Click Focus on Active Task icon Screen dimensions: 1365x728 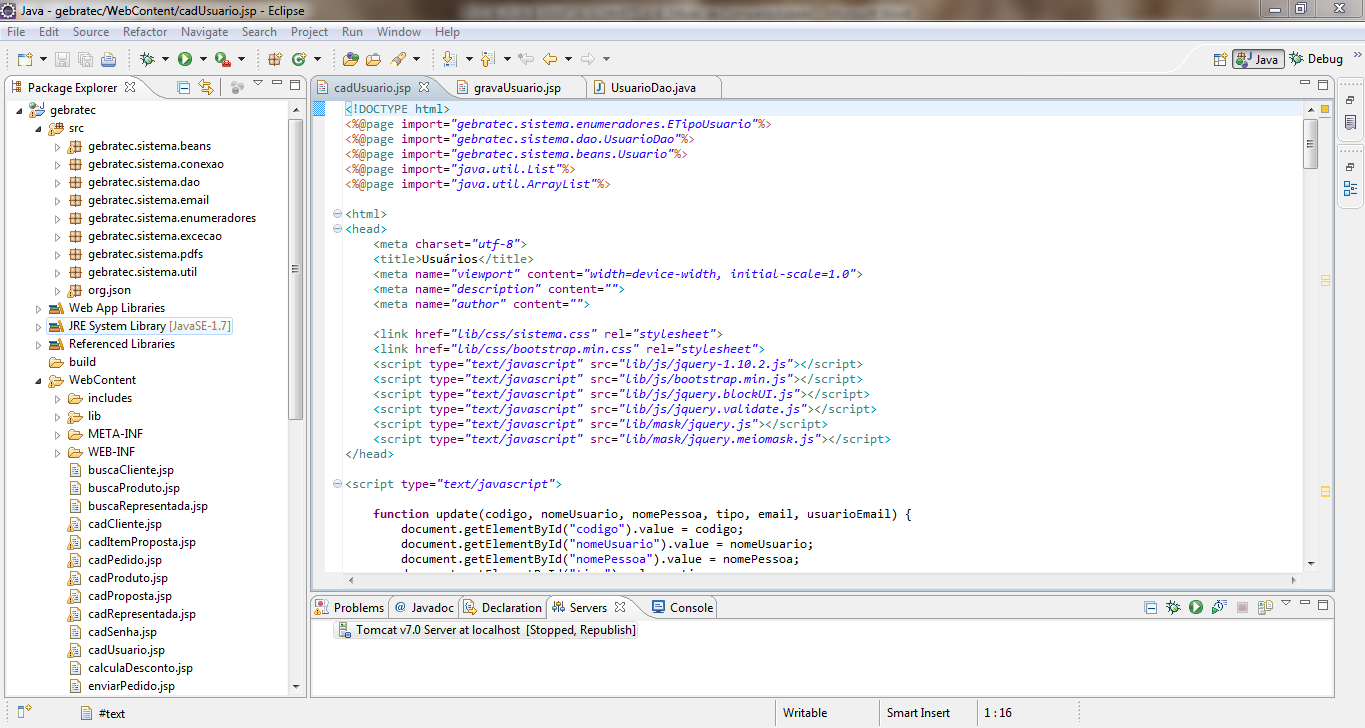coord(237,87)
